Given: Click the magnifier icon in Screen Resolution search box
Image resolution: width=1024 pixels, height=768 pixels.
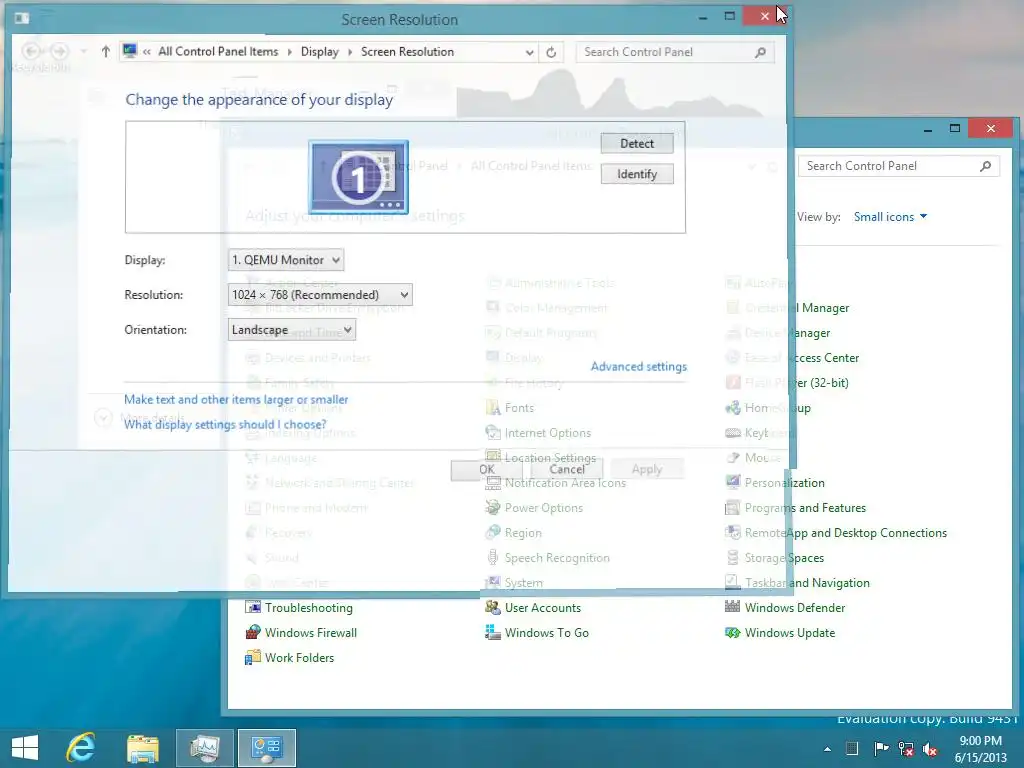Looking at the screenshot, I should click(760, 52).
